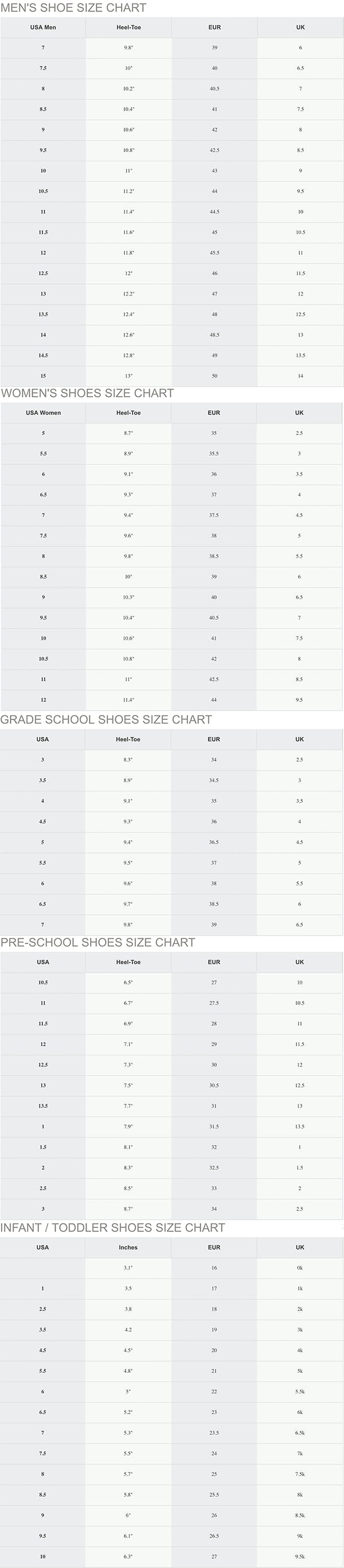Click women's EUR value 37.5
The height and width of the screenshot is (1568, 344).
tap(214, 515)
